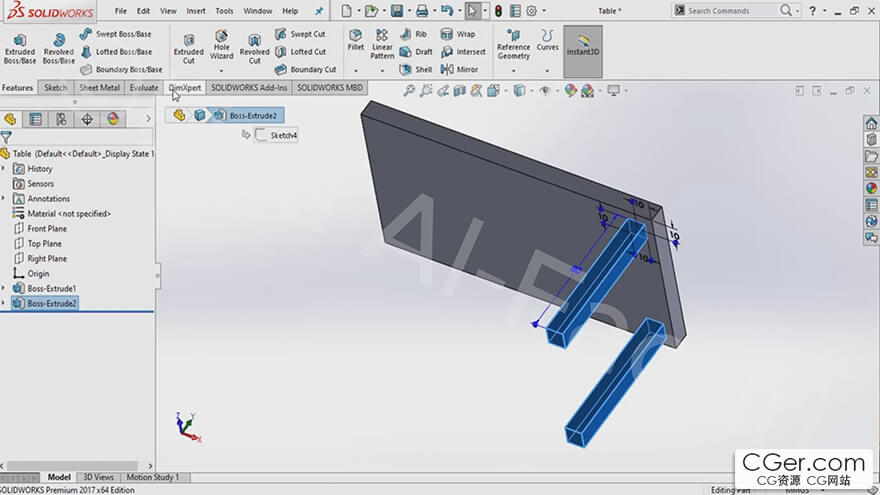Image resolution: width=880 pixels, height=495 pixels.
Task: Expand the History tree node
Action: (x=3, y=168)
